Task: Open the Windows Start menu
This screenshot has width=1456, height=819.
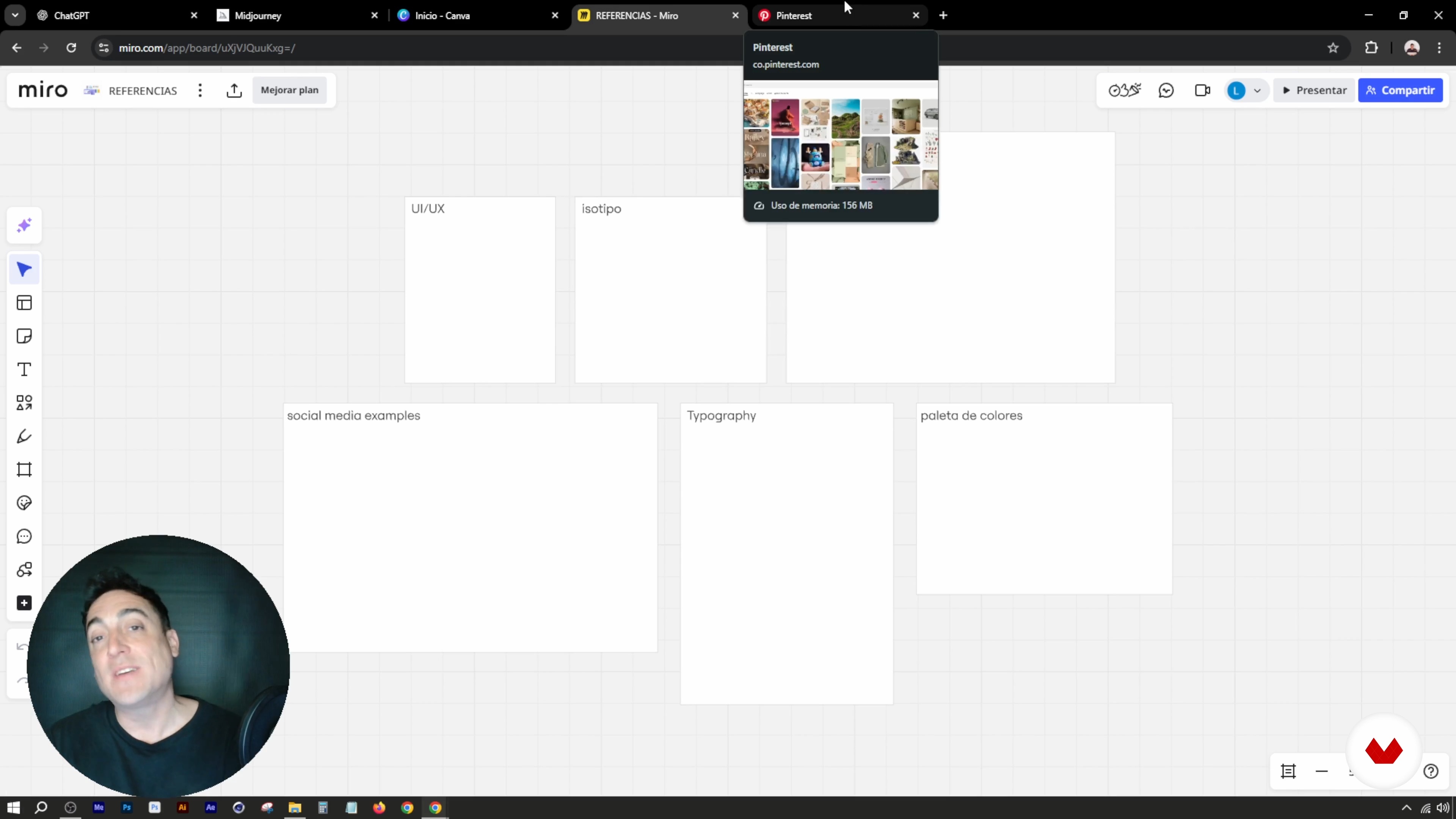Action: click(x=14, y=808)
